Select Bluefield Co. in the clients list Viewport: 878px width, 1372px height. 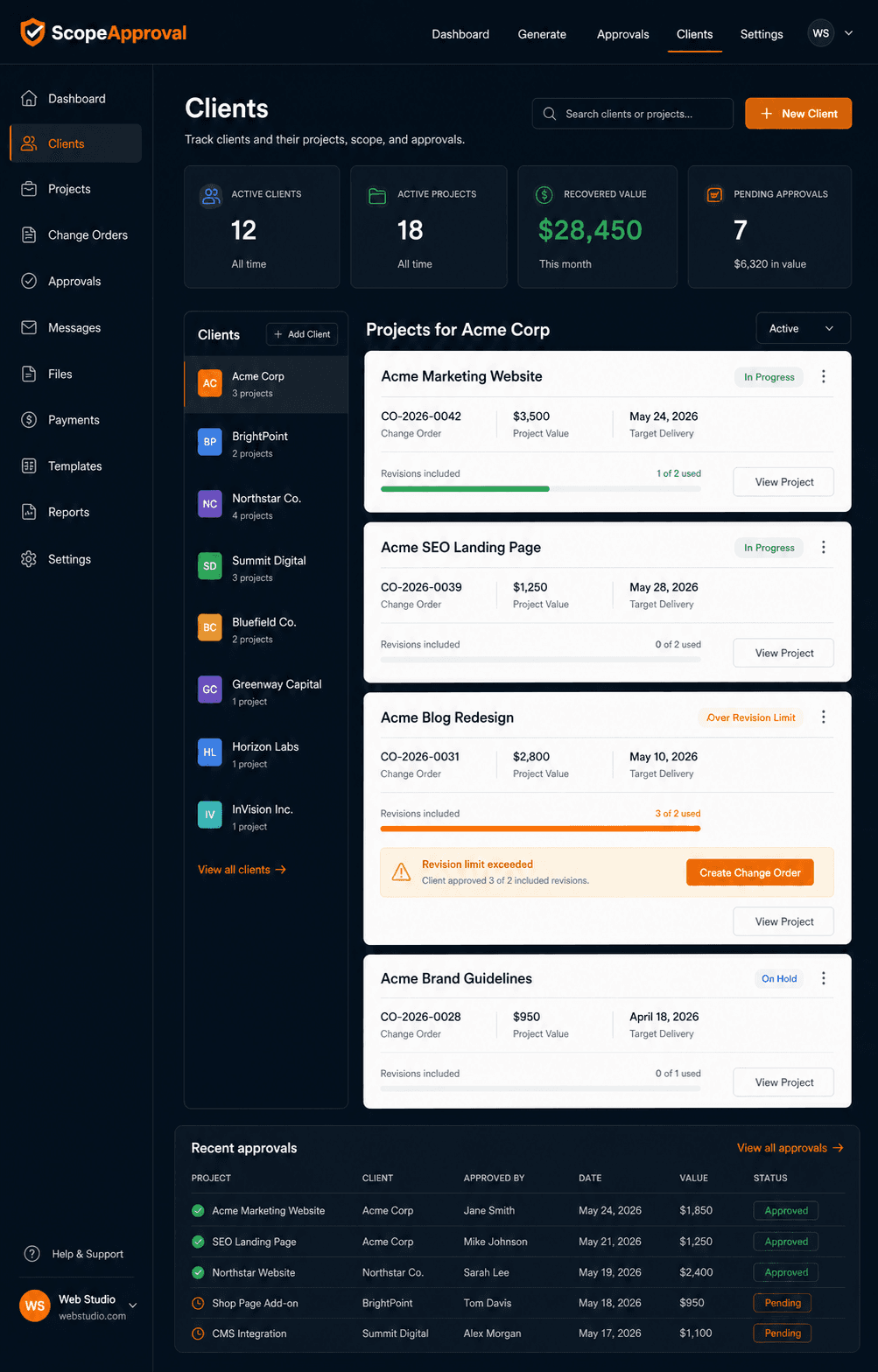266,629
